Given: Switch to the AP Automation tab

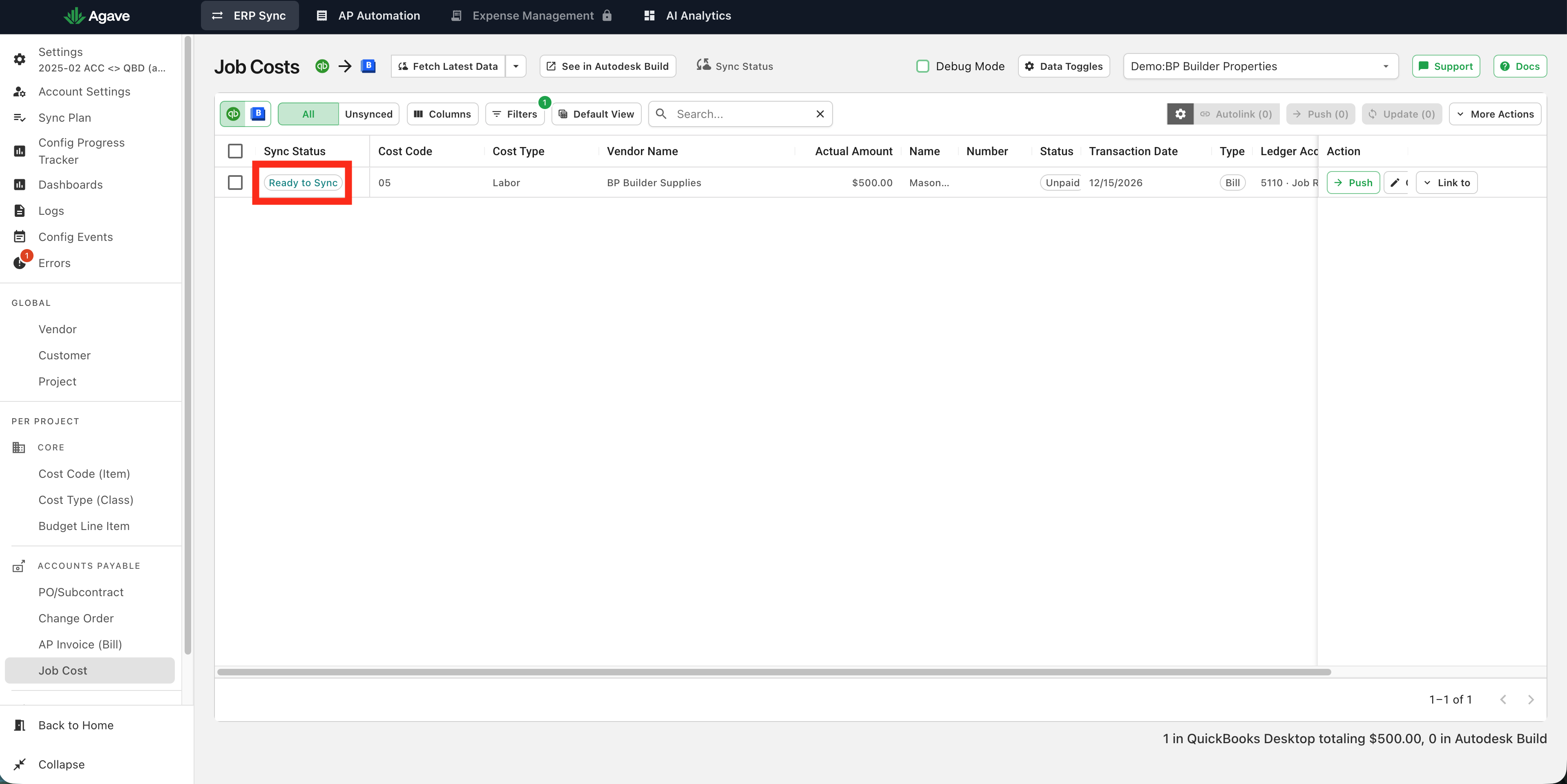Looking at the screenshot, I should point(368,16).
